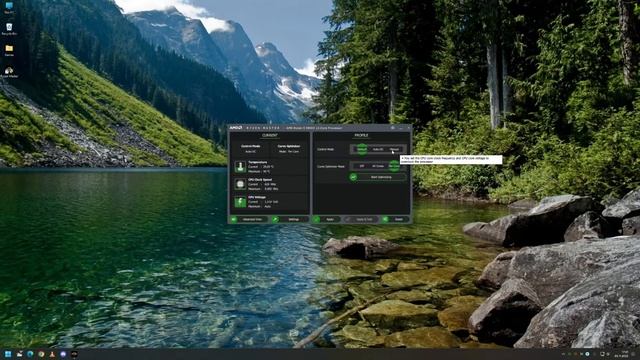Click the teal circular system tray icon
This screenshot has width=640, height=360.
(x=587, y=354)
